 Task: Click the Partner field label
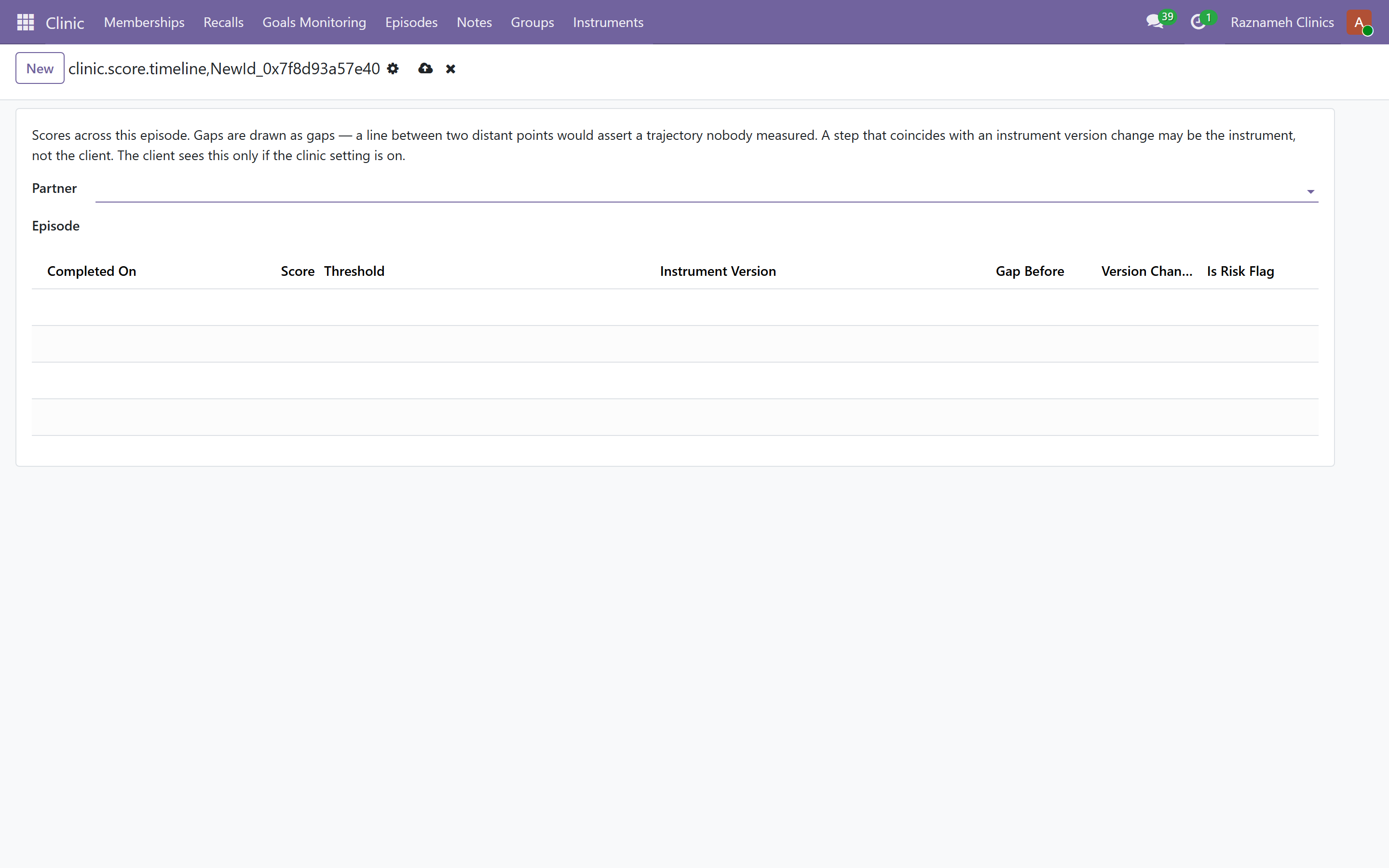(54, 188)
